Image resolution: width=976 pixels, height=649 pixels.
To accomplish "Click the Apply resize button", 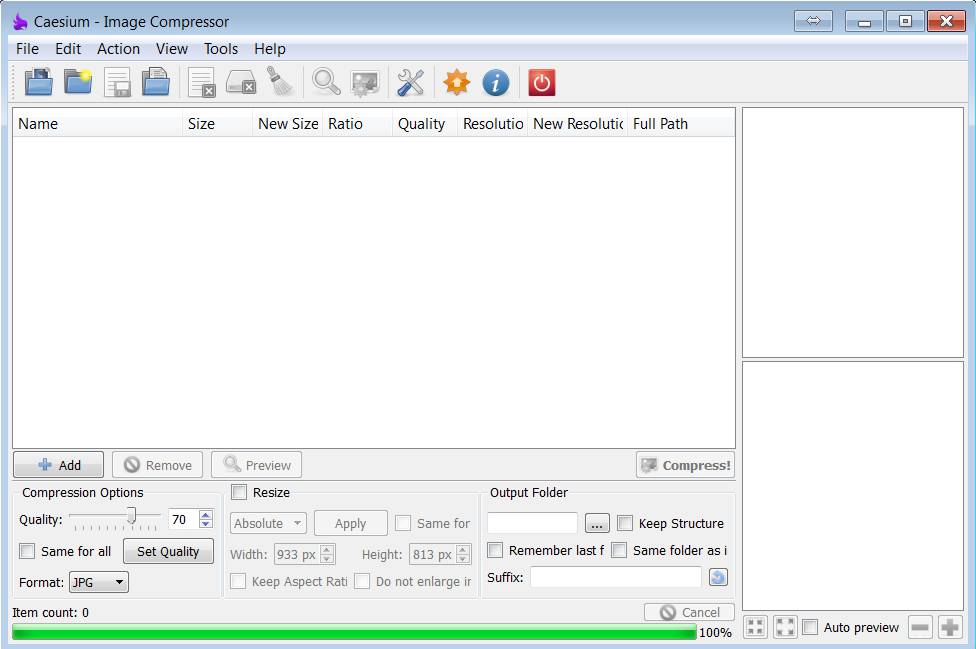I will pos(350,523).
